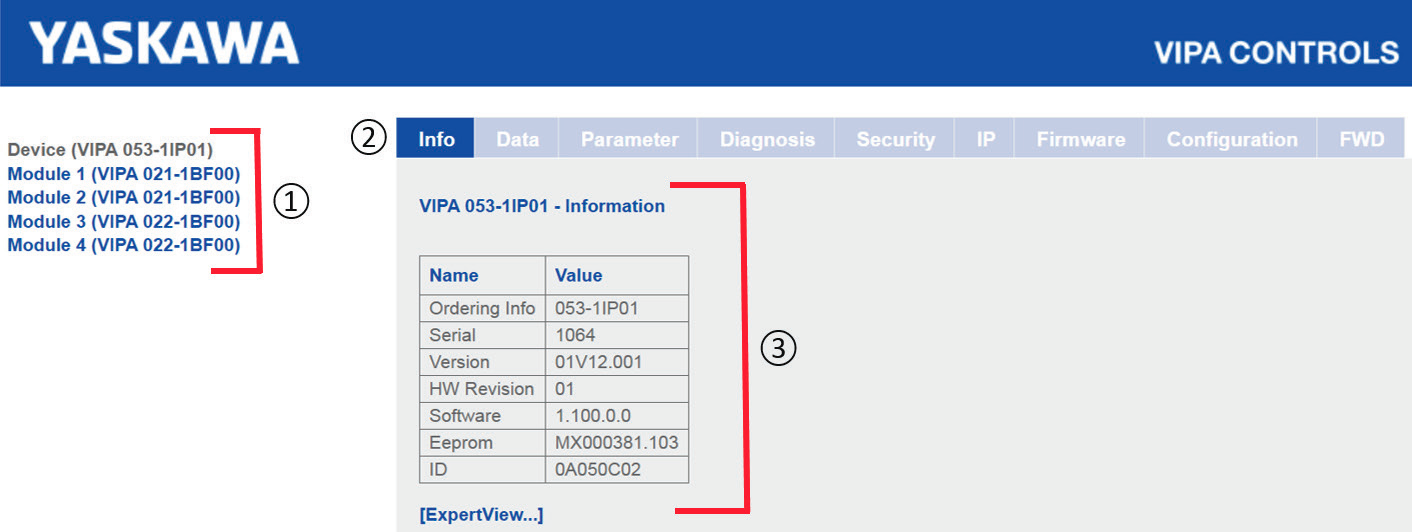Click the ID row label
Image resolution: width=1412 pixels, height=532 pixels.
(x=439, y=470)
